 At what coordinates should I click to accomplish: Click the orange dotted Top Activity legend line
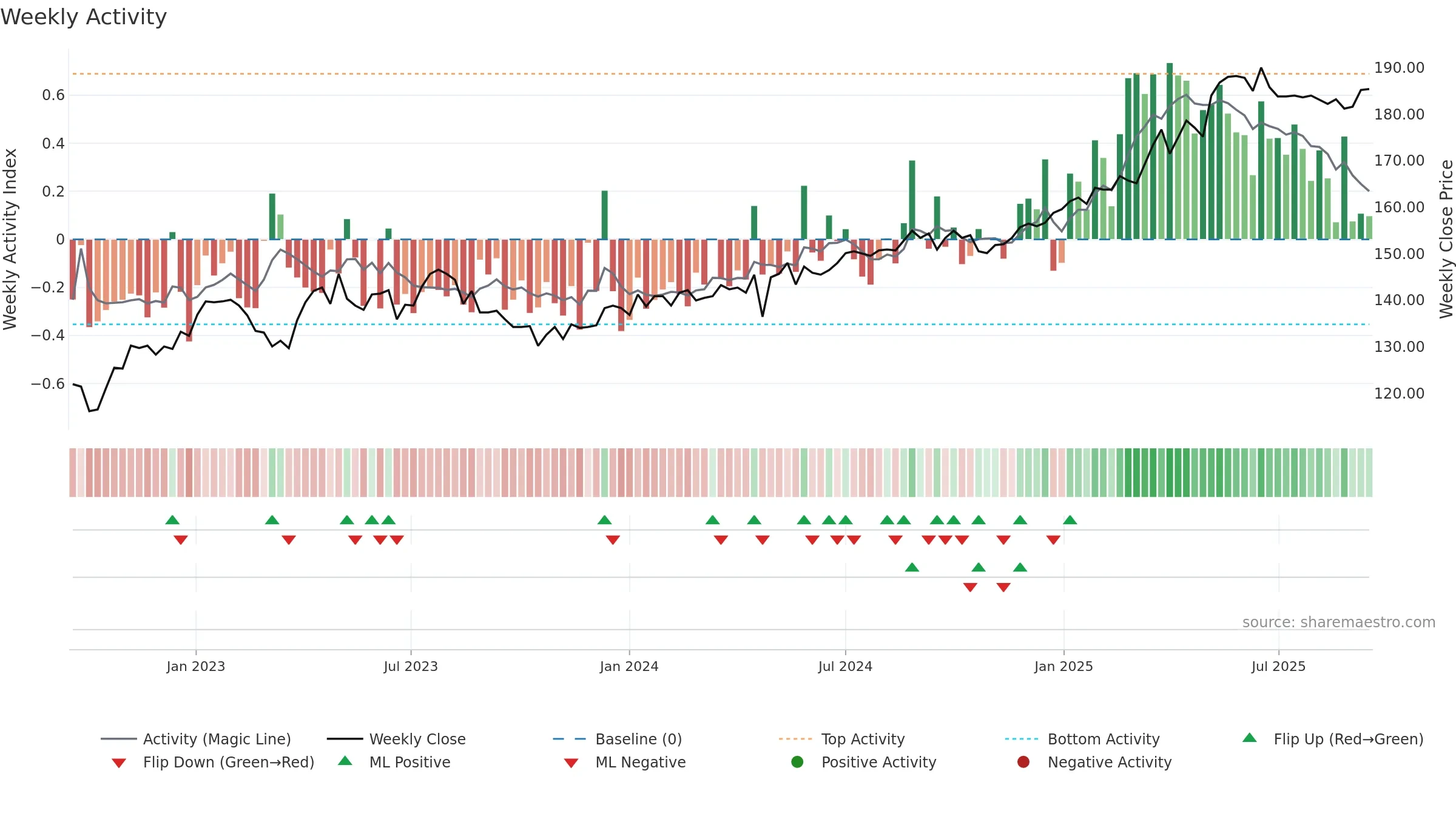(x=795, y=739)
